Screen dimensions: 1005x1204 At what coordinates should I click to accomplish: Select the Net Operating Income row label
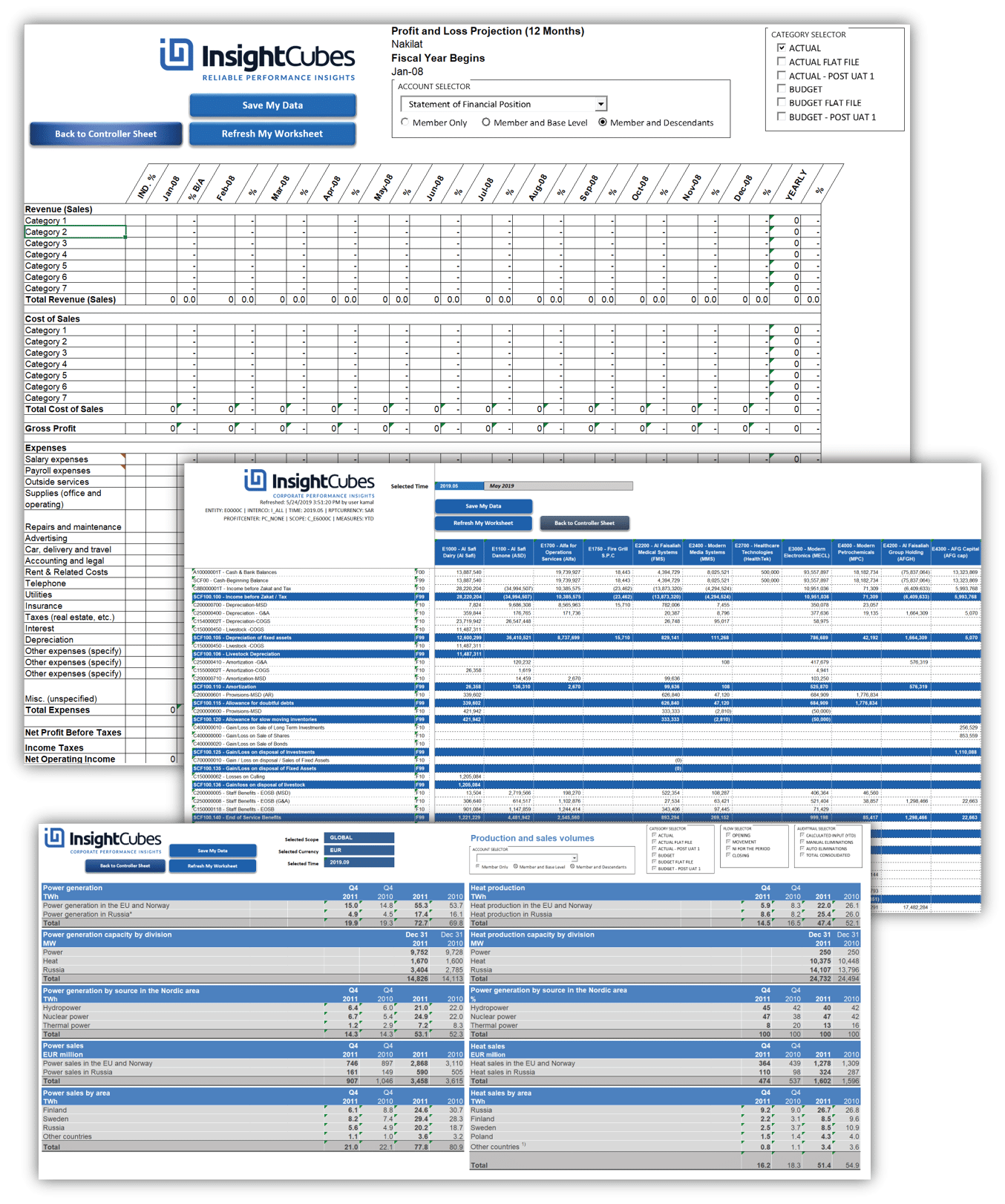coord(71,759)
